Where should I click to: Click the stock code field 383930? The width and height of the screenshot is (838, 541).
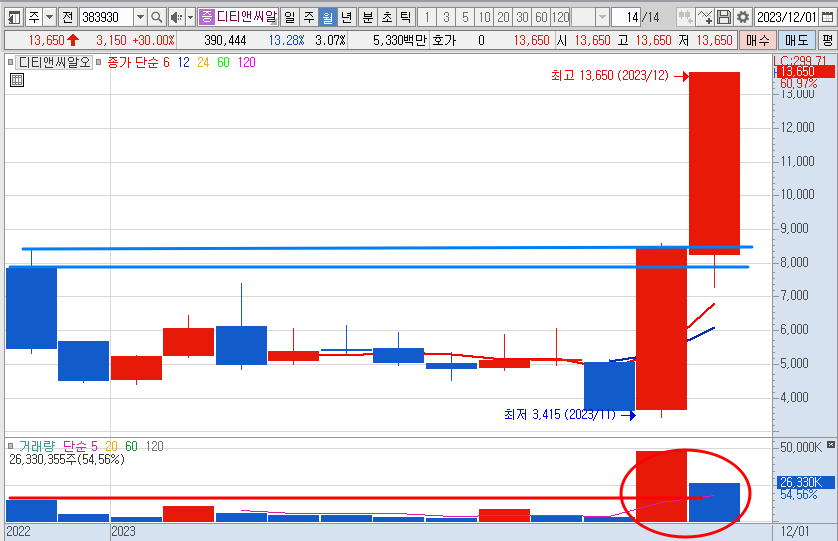(106, 18)
